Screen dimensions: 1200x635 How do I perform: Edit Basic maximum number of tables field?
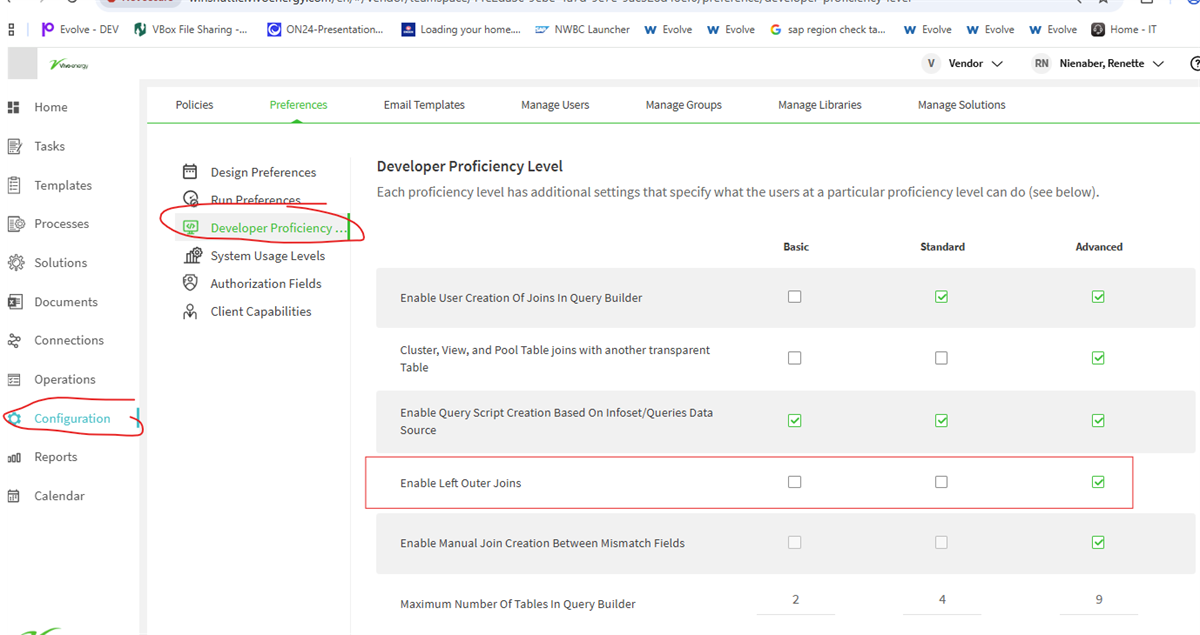pyautogui.click(x=796, y=600)
